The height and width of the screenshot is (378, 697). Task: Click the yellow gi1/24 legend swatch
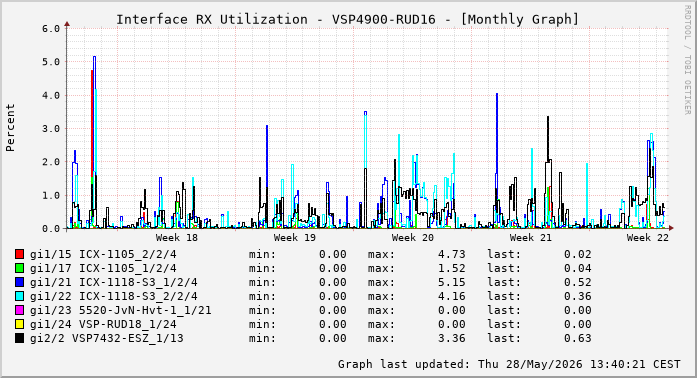(20, 324)
